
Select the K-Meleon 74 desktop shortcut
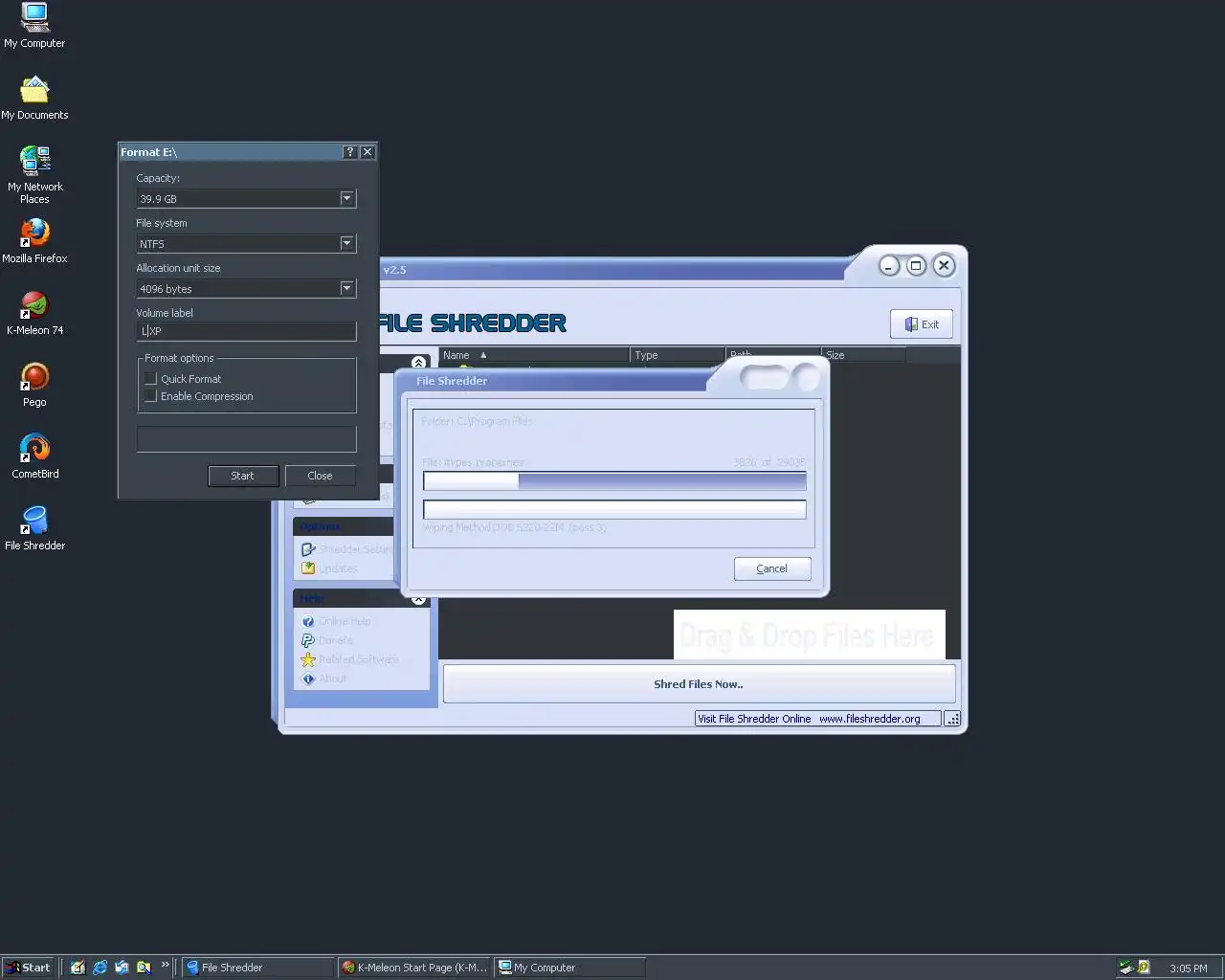34,313
